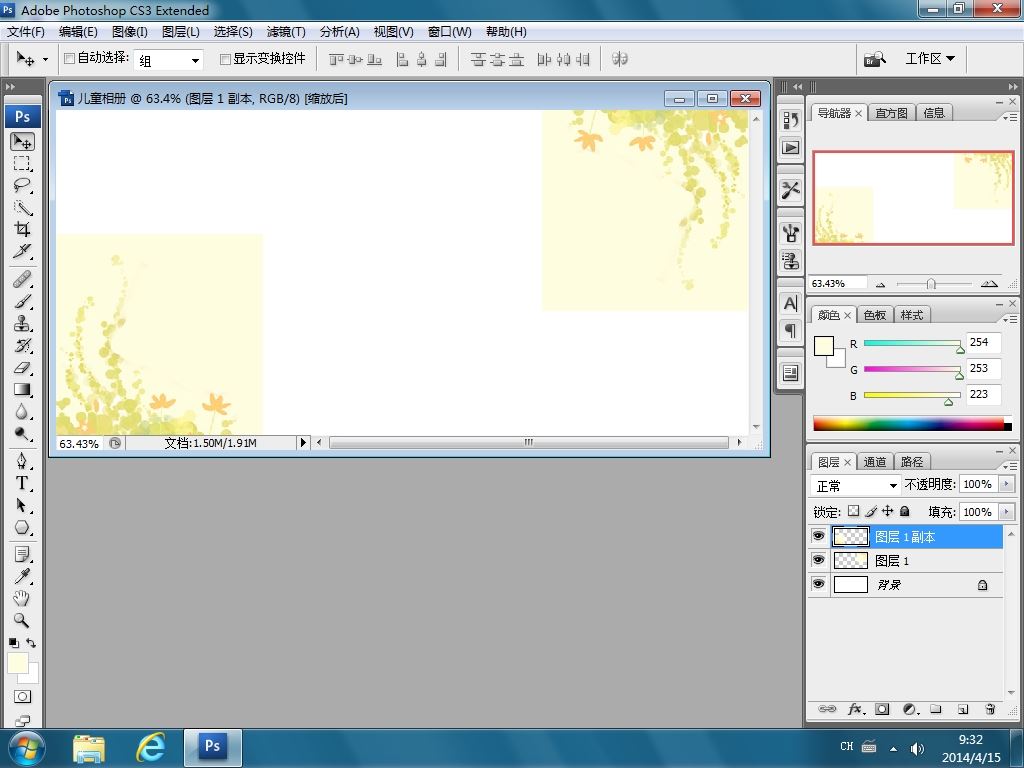Hide the 图层 1 副本 layer
The width and height of the screenshot is (1024, 768).
click(818, 536)
